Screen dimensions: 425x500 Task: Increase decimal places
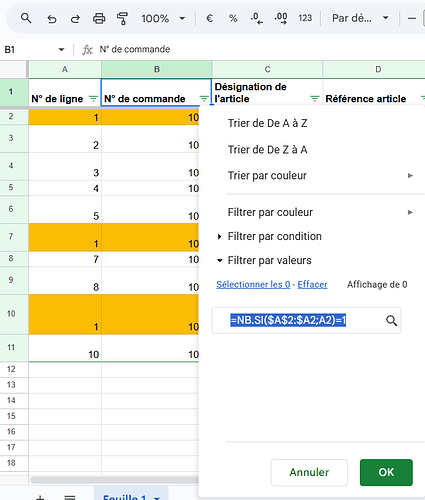pyautogui.click(x=281, y=18)
